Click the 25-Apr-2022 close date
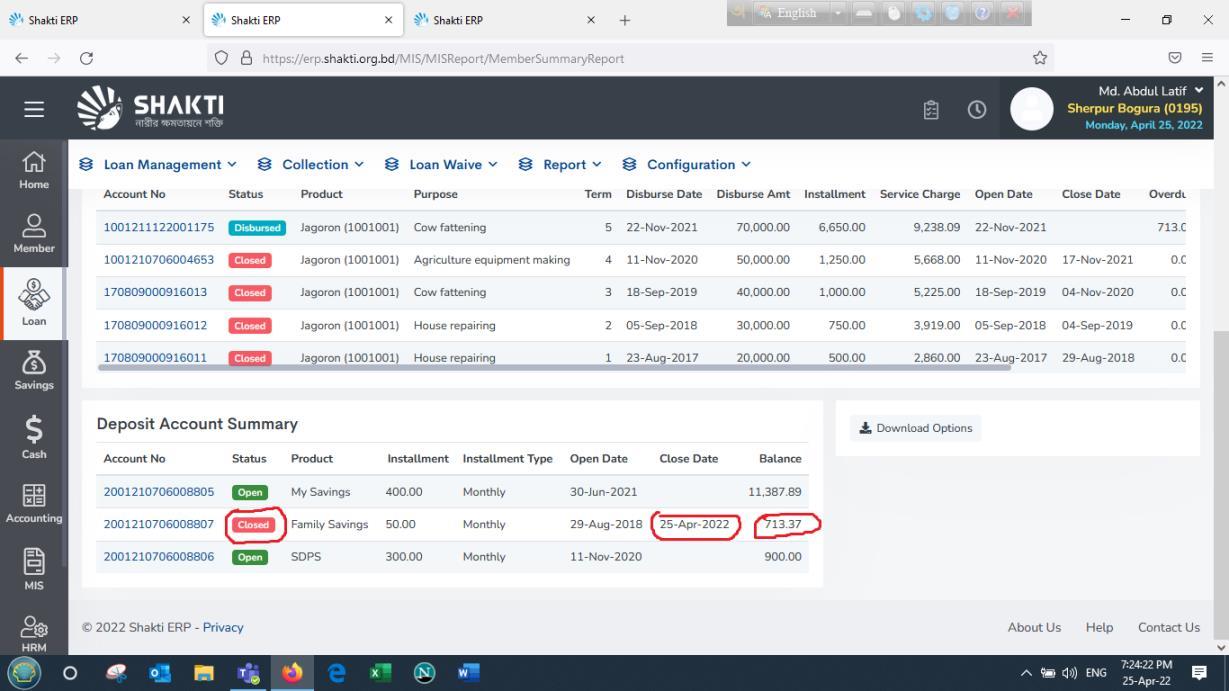This screenshot has width=1229, height=691. click(695, 524)
